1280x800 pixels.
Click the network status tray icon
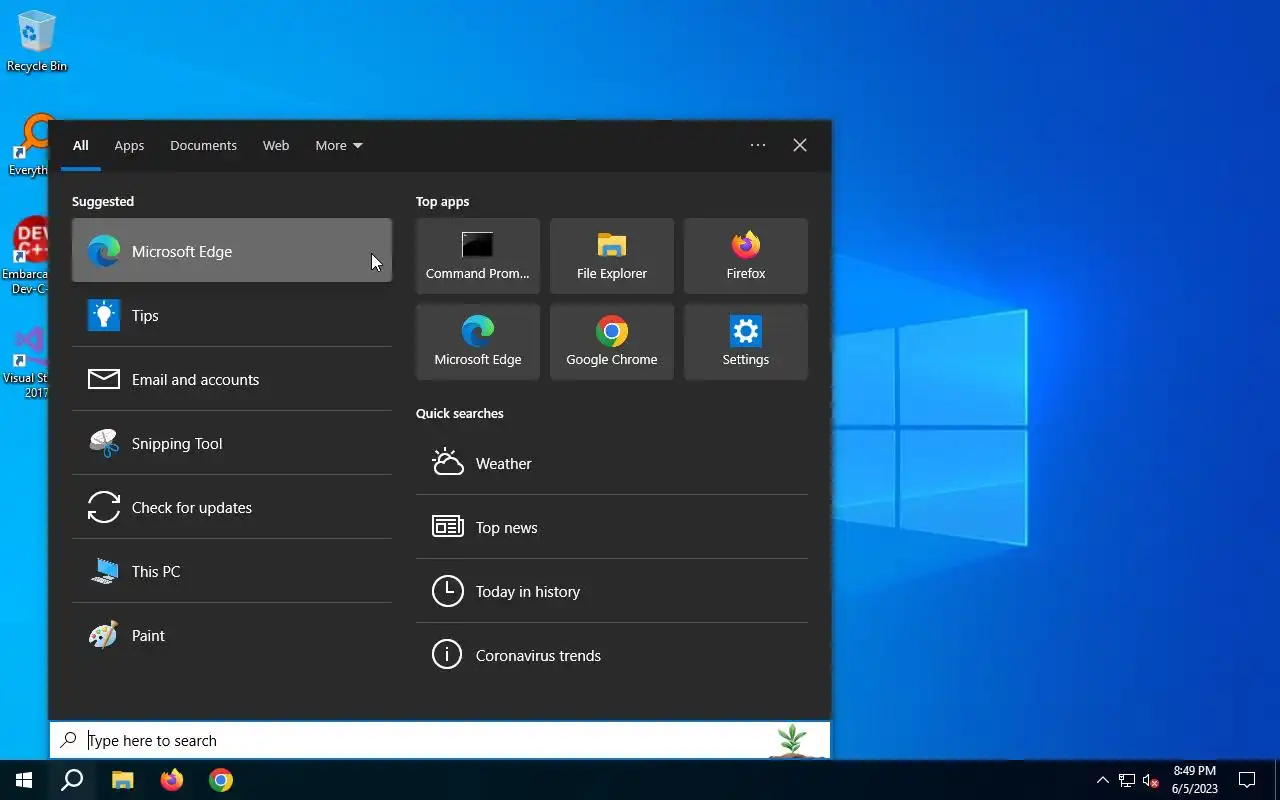coord(1127,780)
